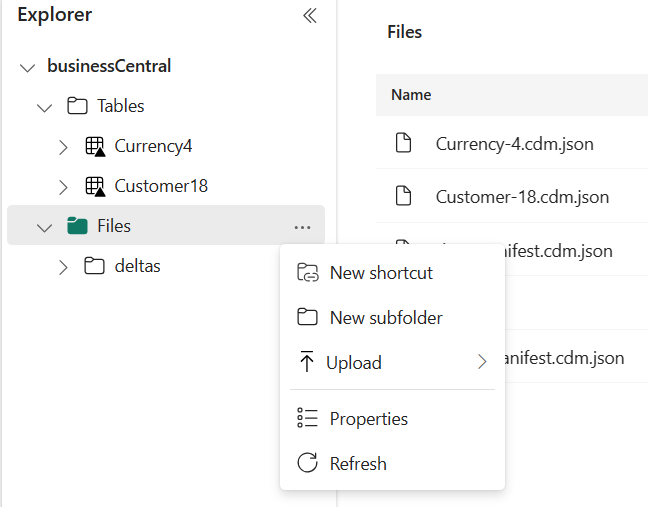648x507 pixels.
Task: Click the Tables folder icon
Action: 77,106
